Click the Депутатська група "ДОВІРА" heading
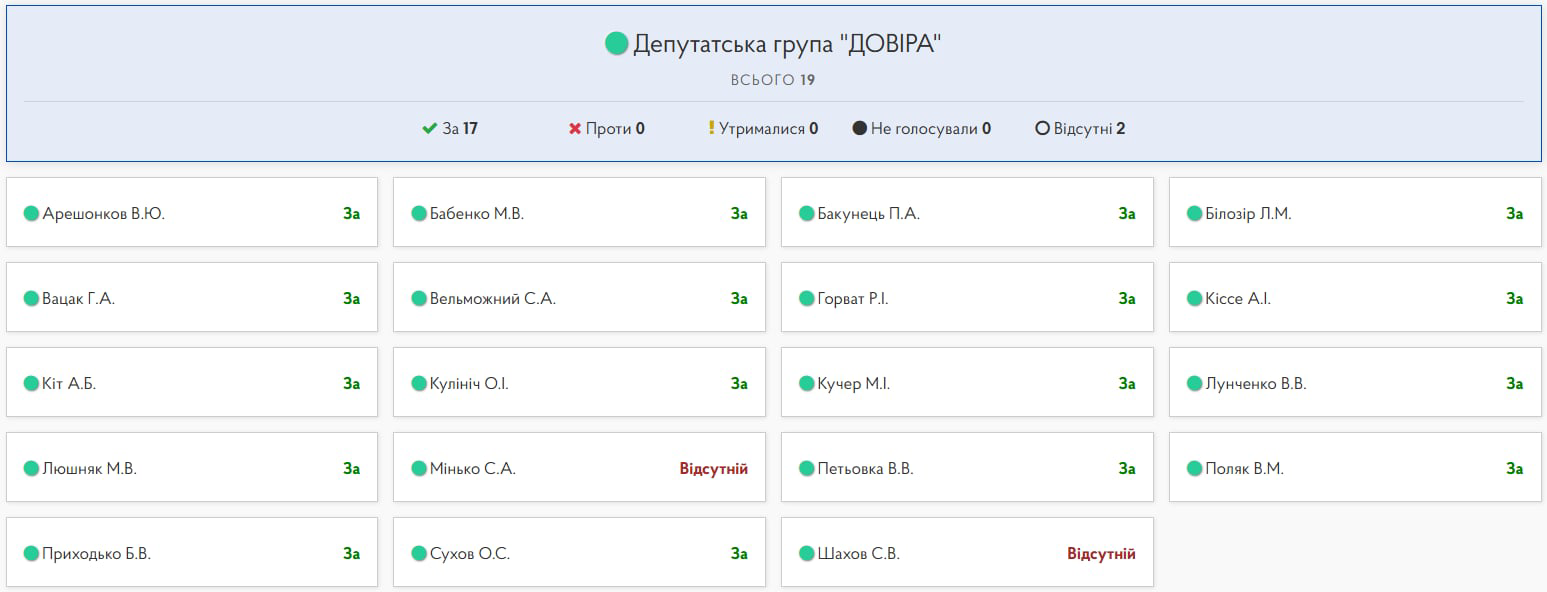 (787, 44)
